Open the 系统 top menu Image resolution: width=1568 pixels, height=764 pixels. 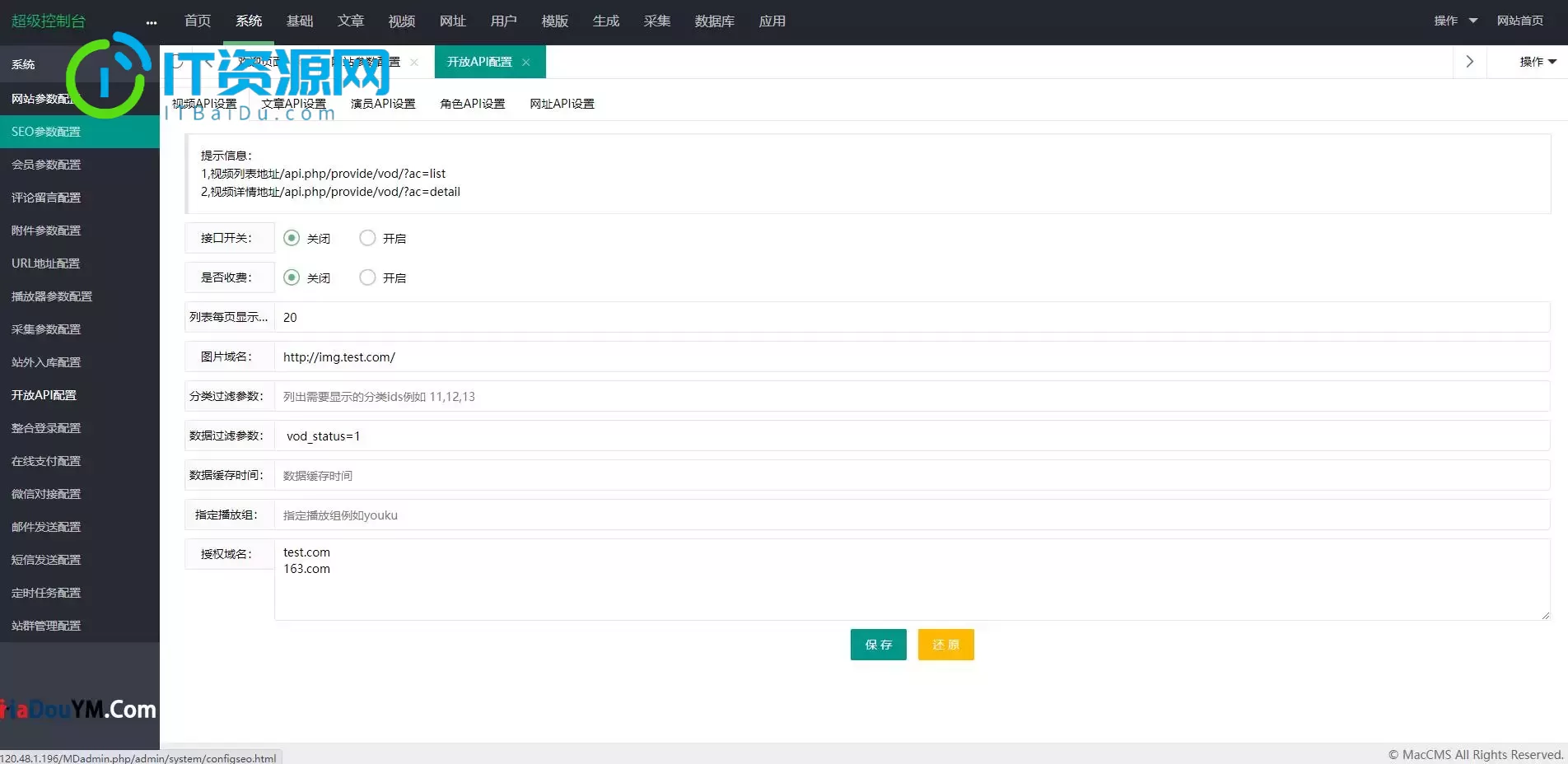coord(249,21)
